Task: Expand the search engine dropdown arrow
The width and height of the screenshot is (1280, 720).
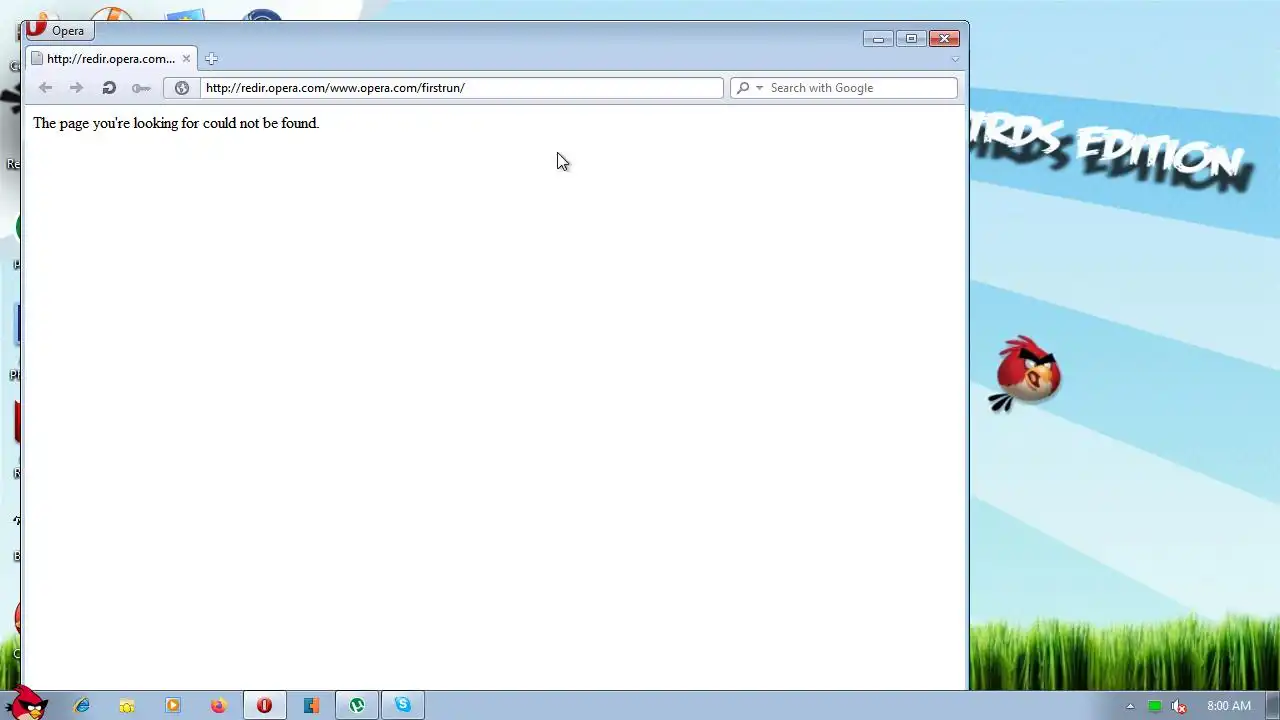Action: 759,88
